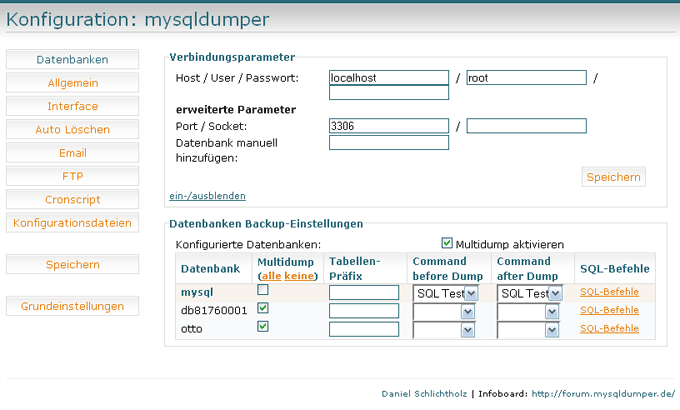Open the Cronscript section
Image resolution: width=680 pixels, height=410 pixels.
[72, 200]
